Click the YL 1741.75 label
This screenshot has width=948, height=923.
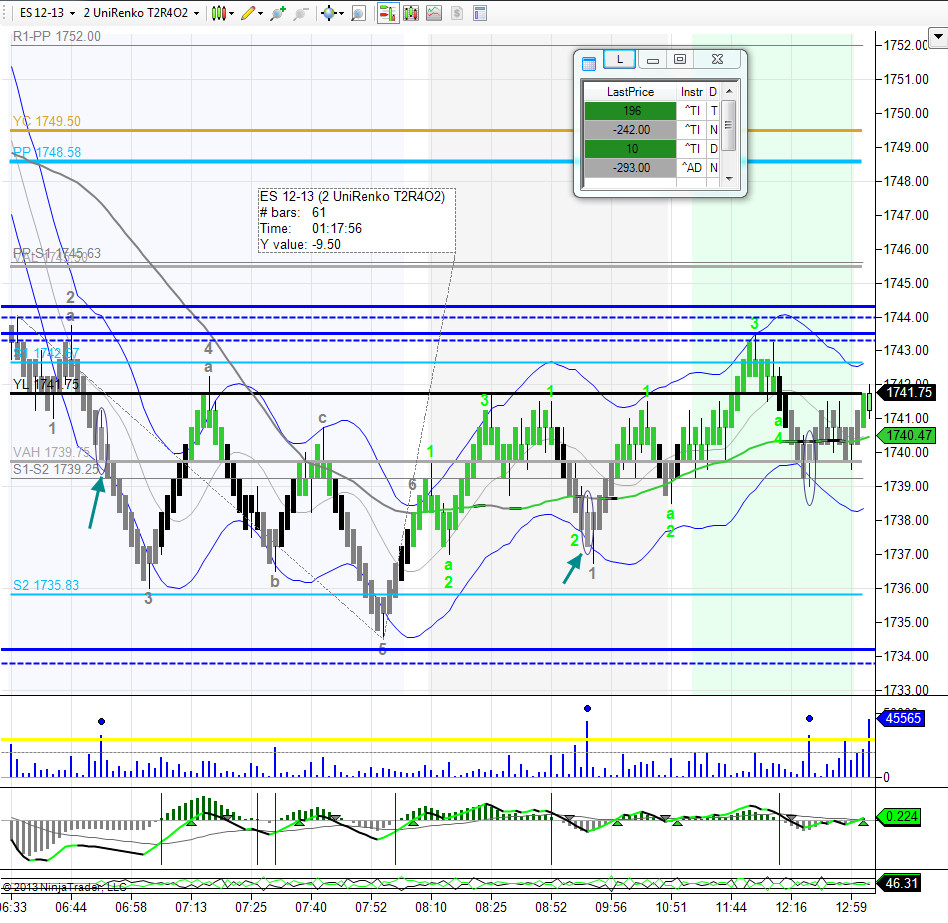tap(45, 384)
